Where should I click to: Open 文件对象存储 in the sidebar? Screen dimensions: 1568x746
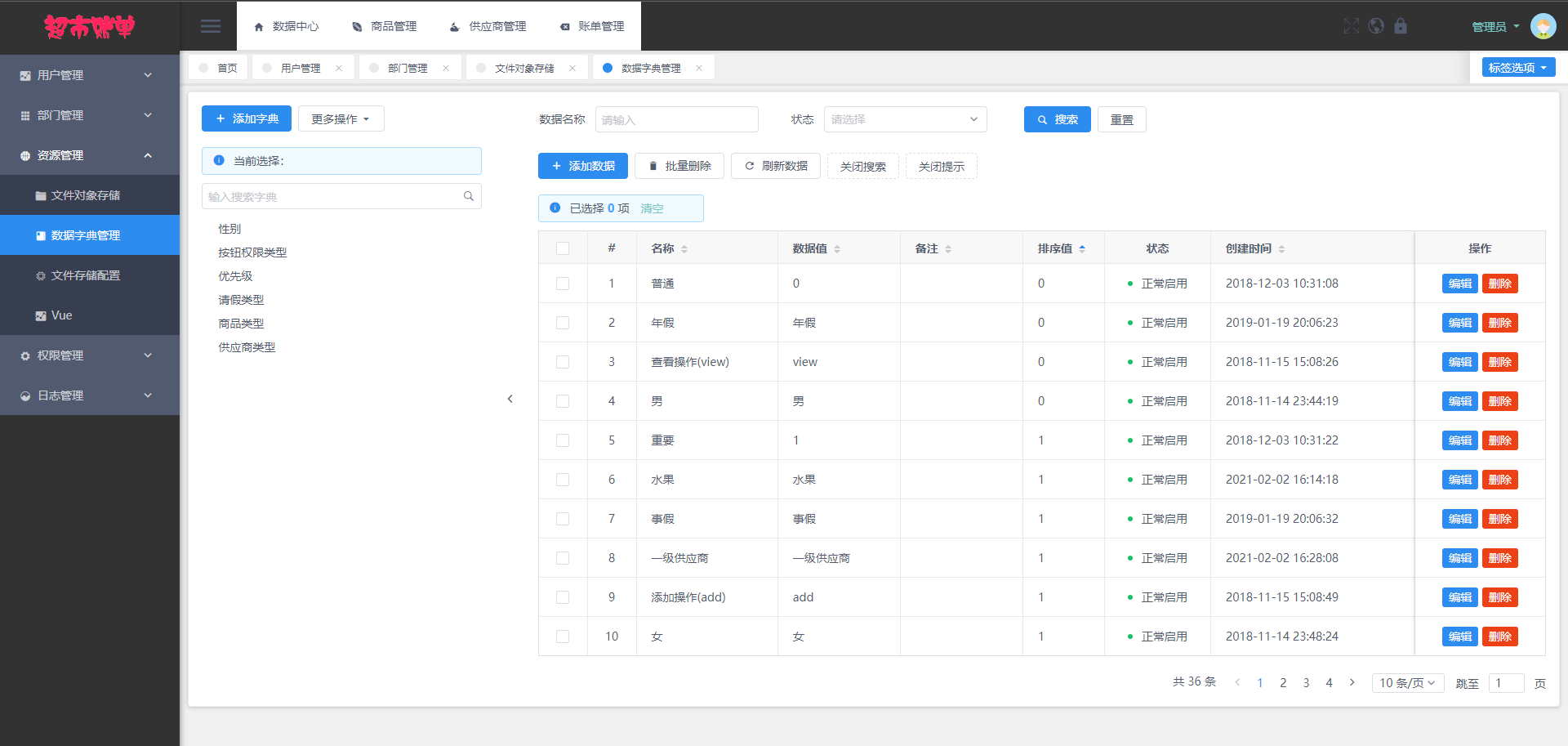pos(90,195)
